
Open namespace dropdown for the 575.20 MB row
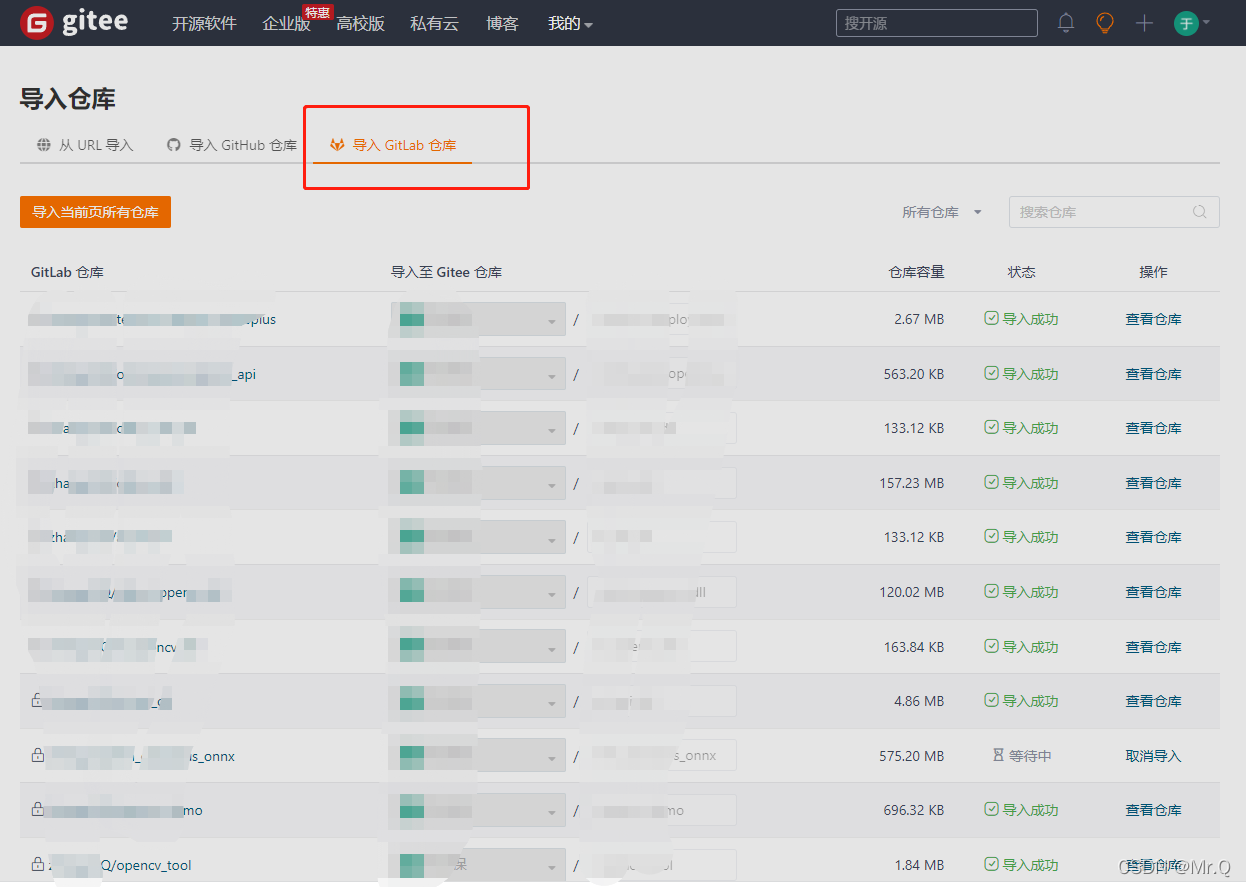477,756
